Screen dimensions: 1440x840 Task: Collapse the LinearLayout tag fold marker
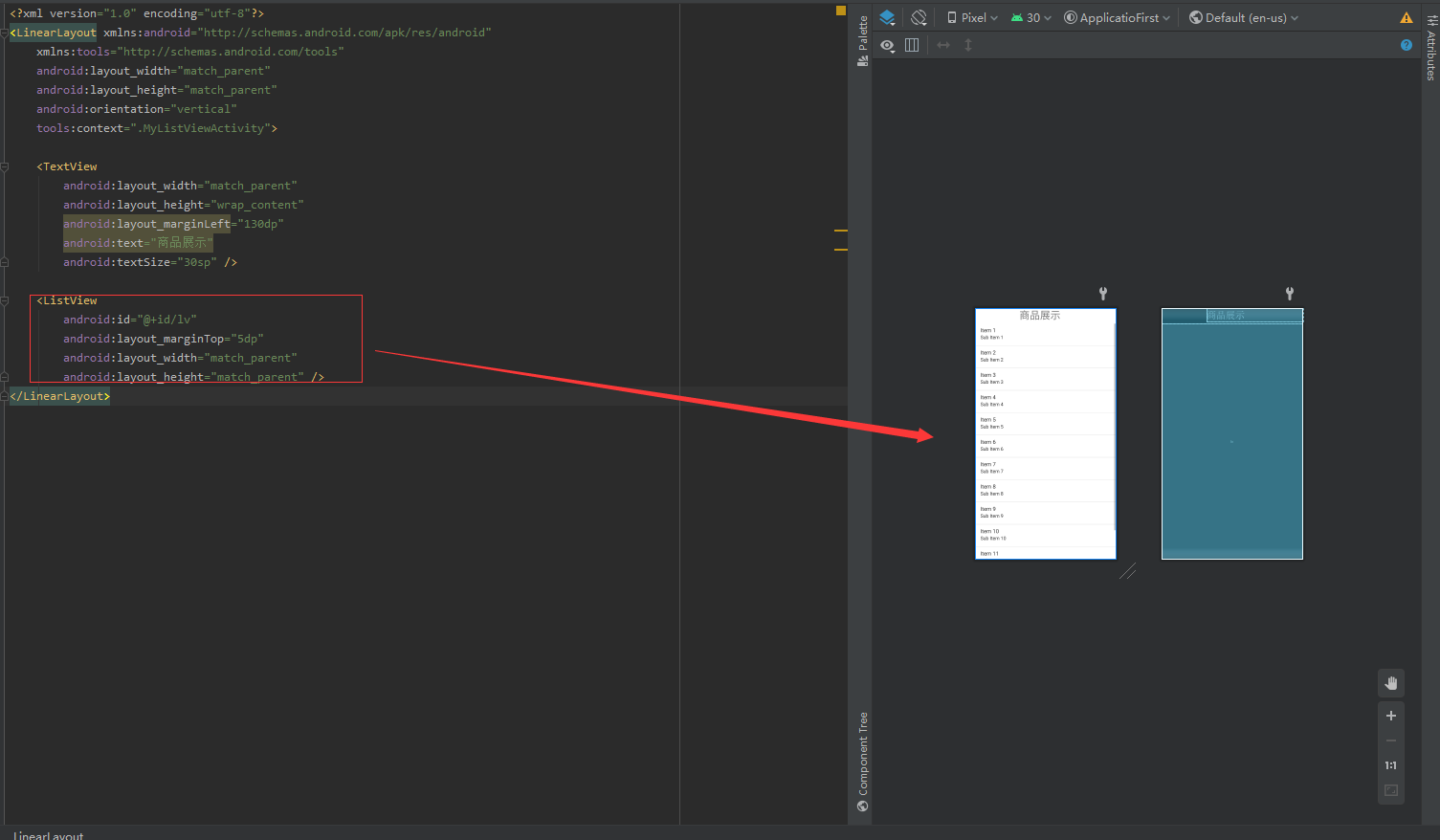point(5,33)
